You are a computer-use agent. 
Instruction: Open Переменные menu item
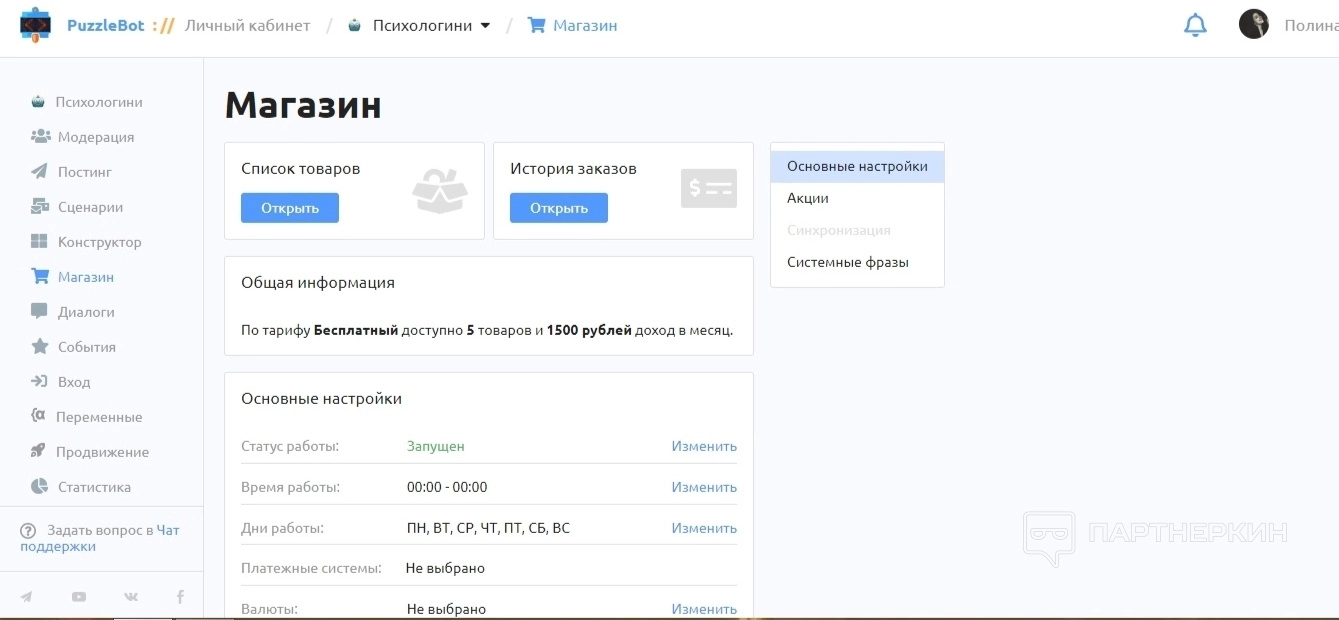tap(99, 417)
